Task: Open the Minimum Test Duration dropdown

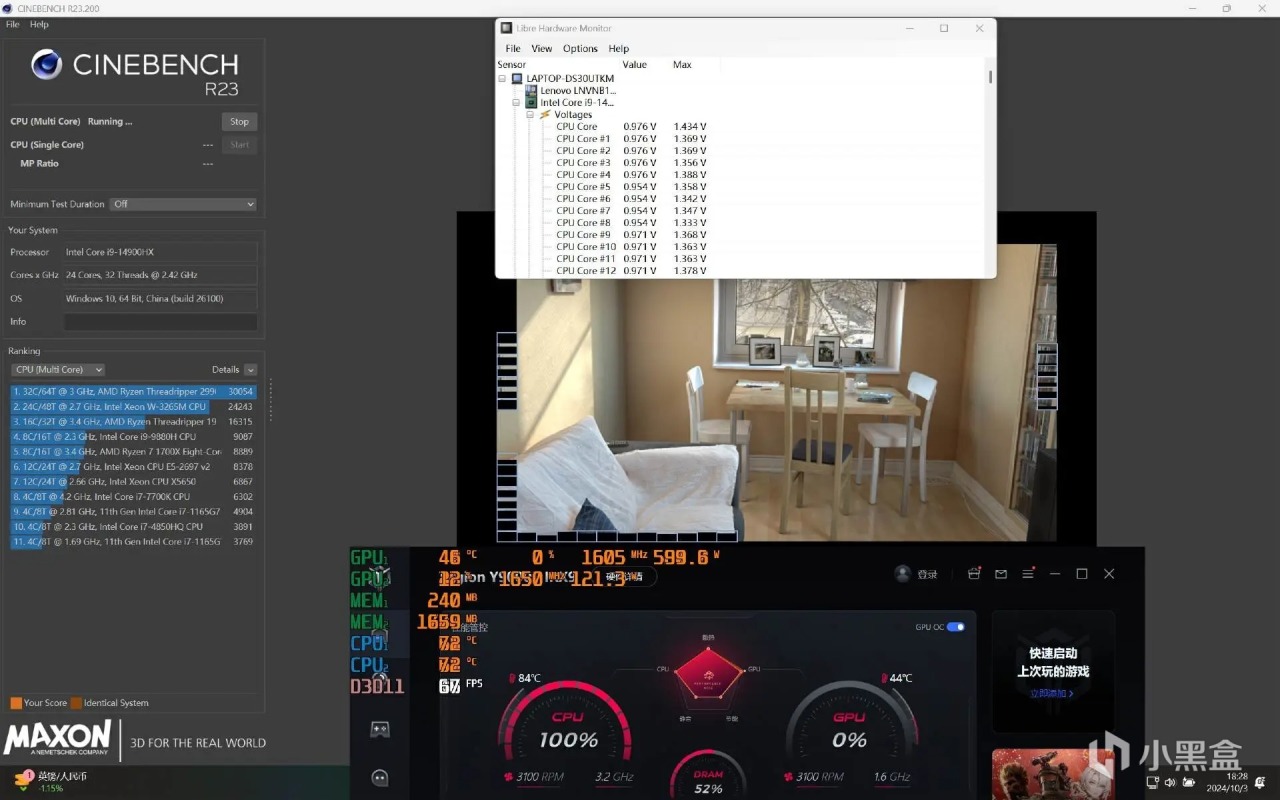Action: pos(183,204)
